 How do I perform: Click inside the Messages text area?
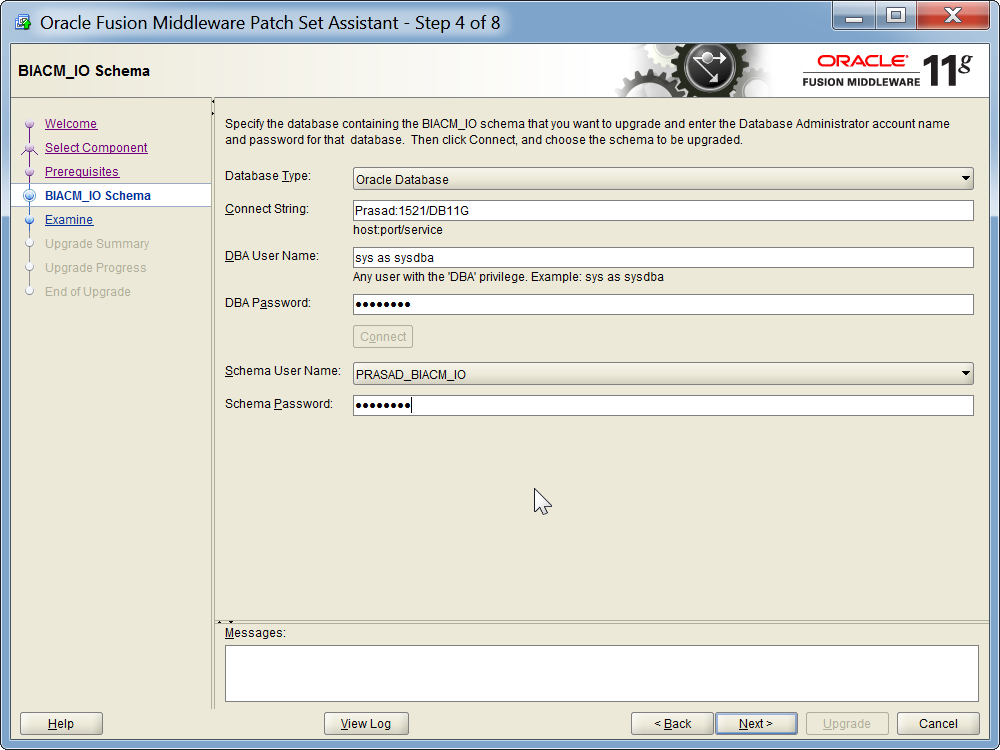tap(601, 673)
